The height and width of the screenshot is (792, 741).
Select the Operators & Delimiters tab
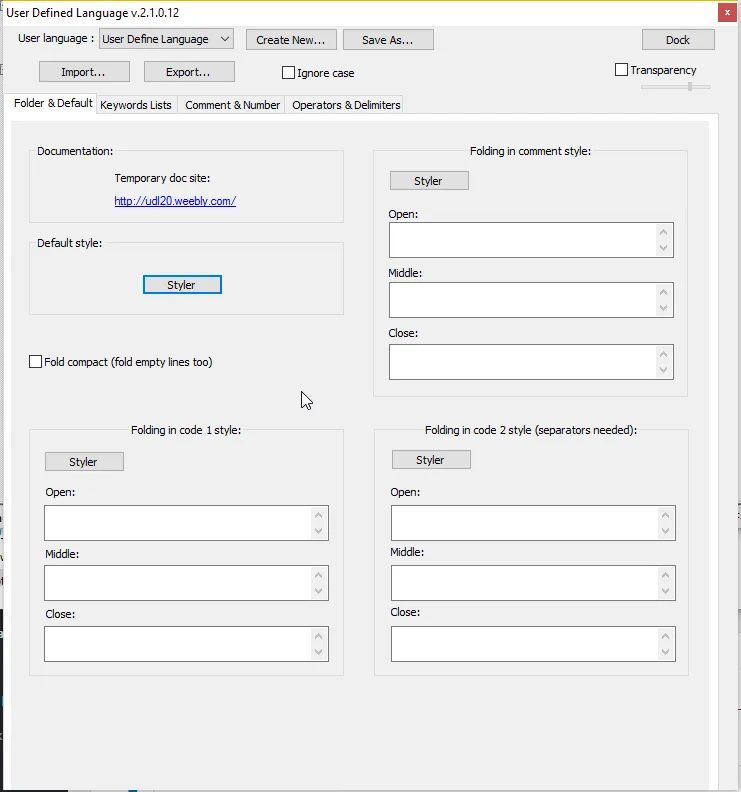(x=346, y=105)
